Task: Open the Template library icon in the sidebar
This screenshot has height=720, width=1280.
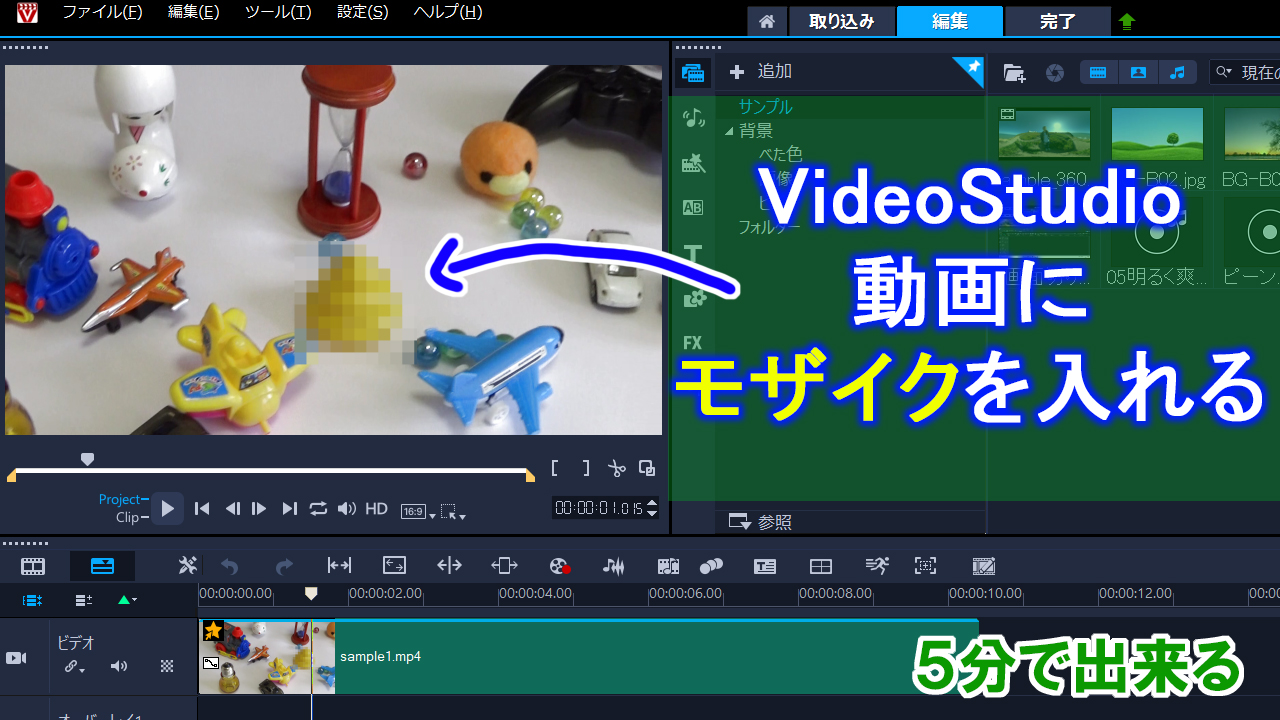Action: point(693,163)
